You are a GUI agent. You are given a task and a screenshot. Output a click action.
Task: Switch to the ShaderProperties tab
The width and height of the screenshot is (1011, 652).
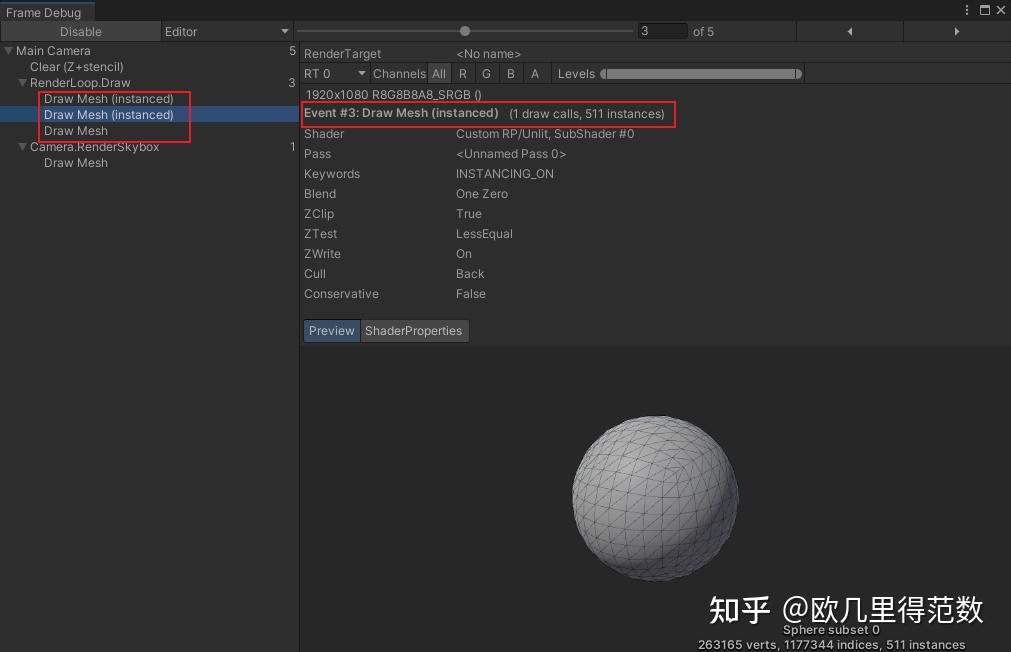tap(414, 330)
